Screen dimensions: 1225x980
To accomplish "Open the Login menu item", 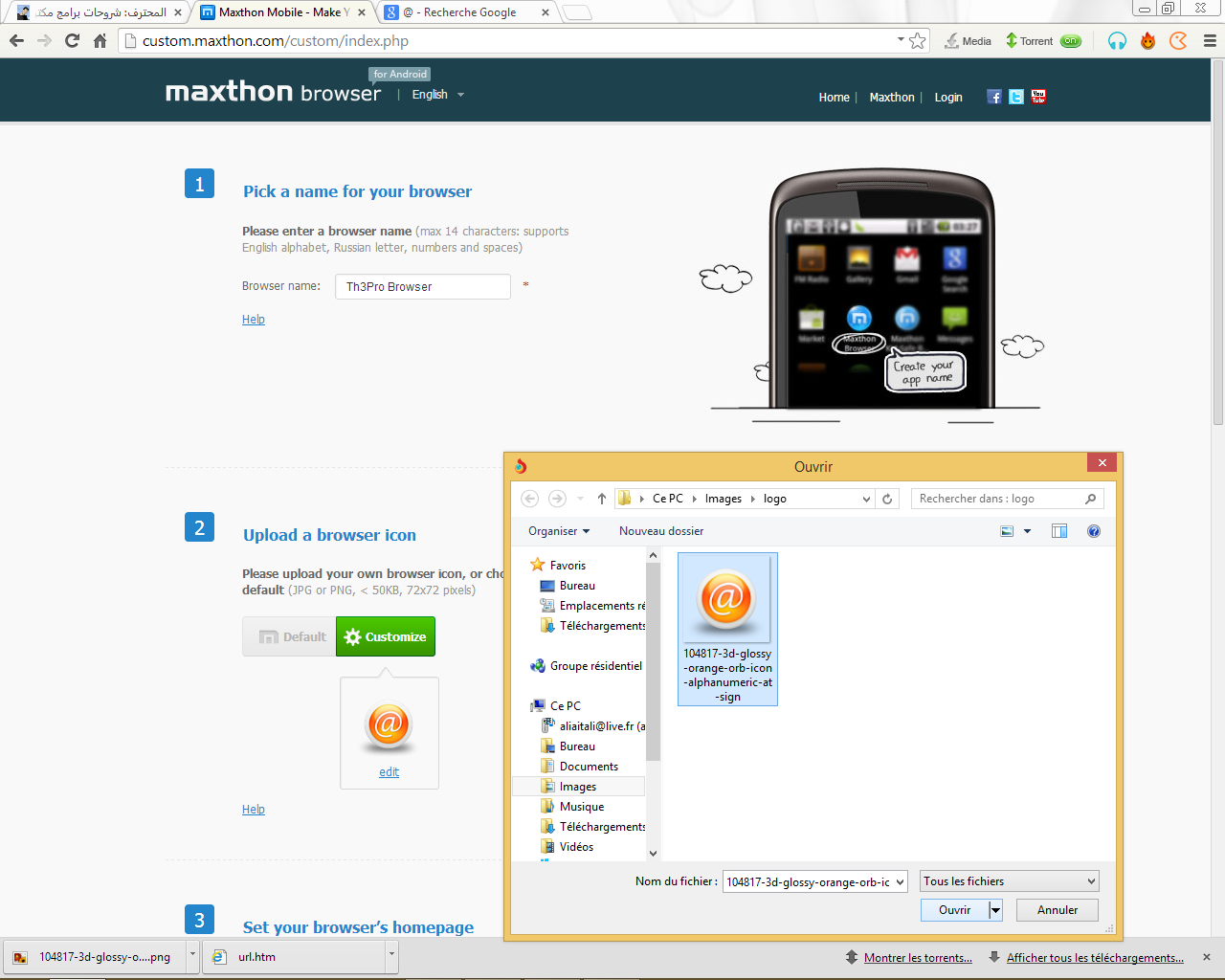I will point(948,98).
